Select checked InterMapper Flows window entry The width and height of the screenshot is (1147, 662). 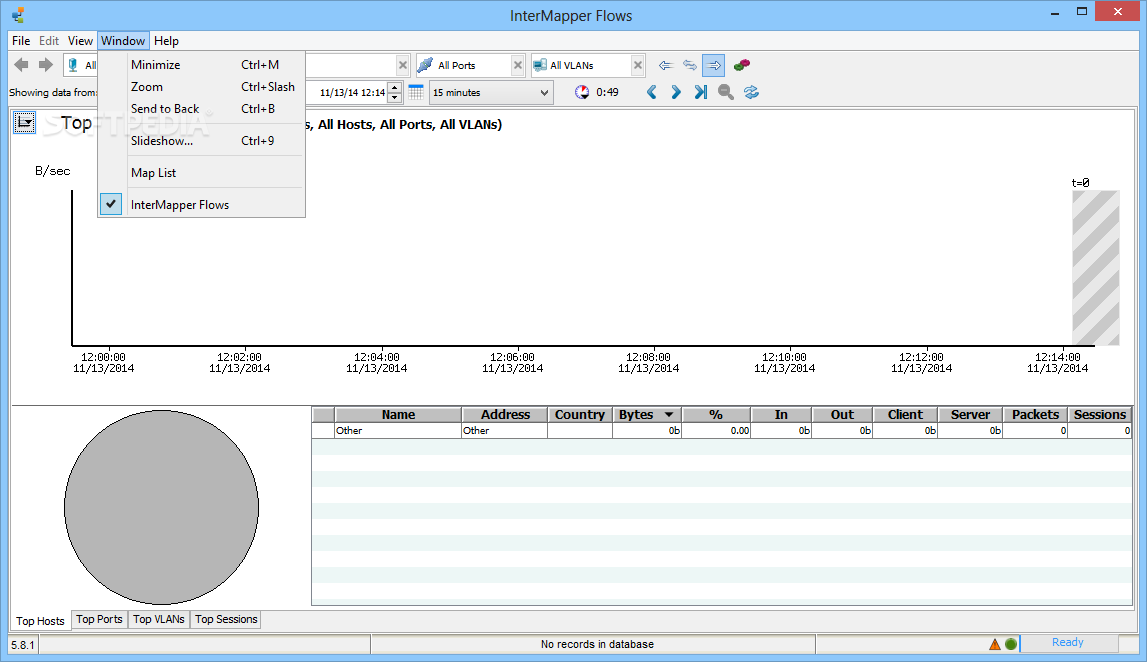201,205
